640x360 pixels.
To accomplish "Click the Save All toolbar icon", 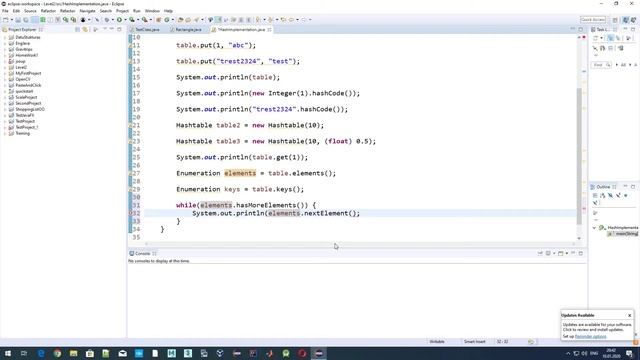I will 26,20.
